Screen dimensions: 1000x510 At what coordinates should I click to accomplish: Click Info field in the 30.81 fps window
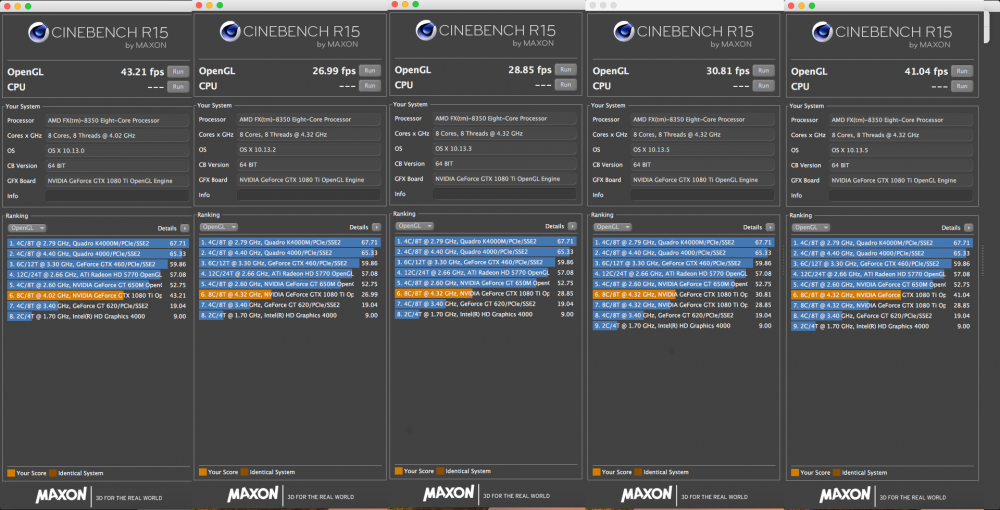(702, 195)
